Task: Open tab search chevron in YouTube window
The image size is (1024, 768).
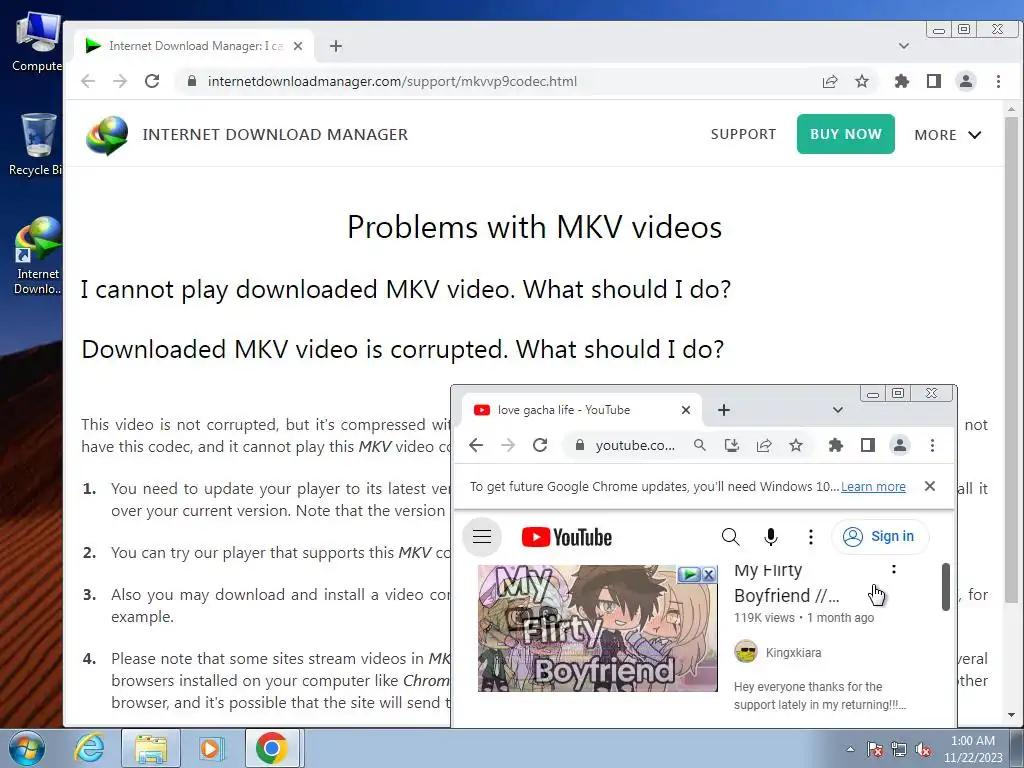Action: (838, 410)
